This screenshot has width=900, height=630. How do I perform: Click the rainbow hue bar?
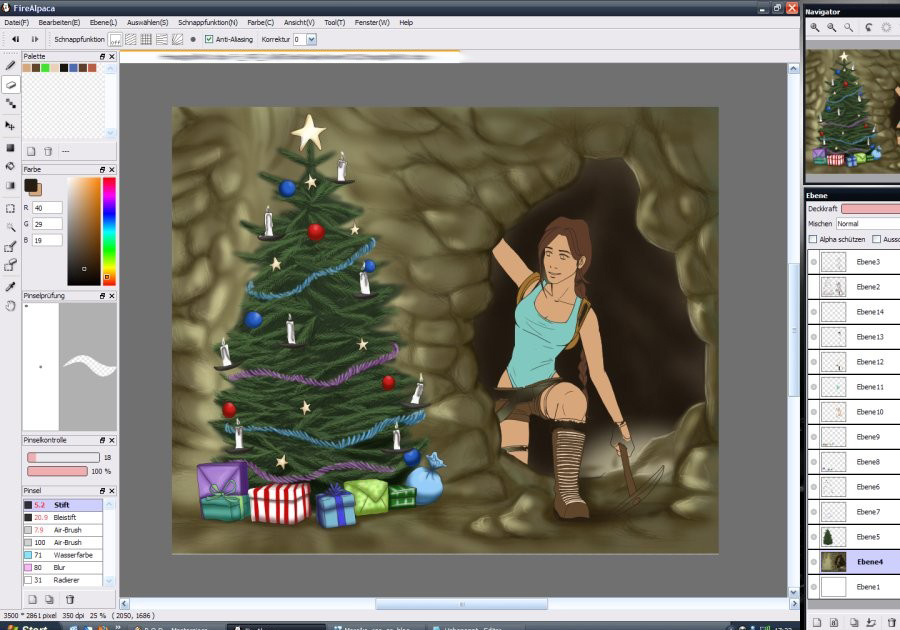[x=109, y=231]
